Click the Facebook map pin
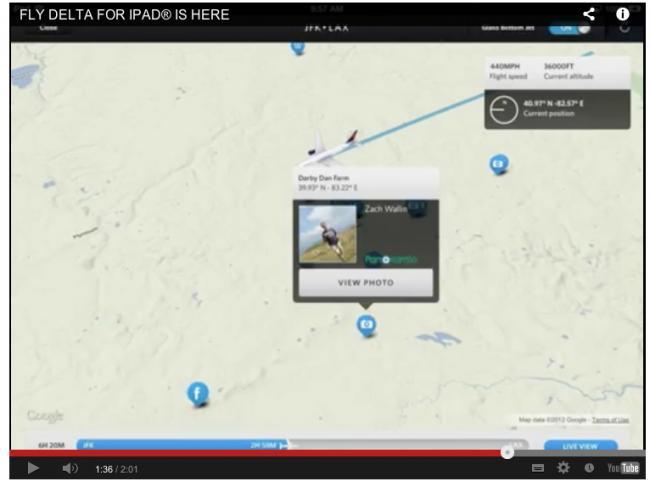 pyautogui.click(x=197, y=393)
